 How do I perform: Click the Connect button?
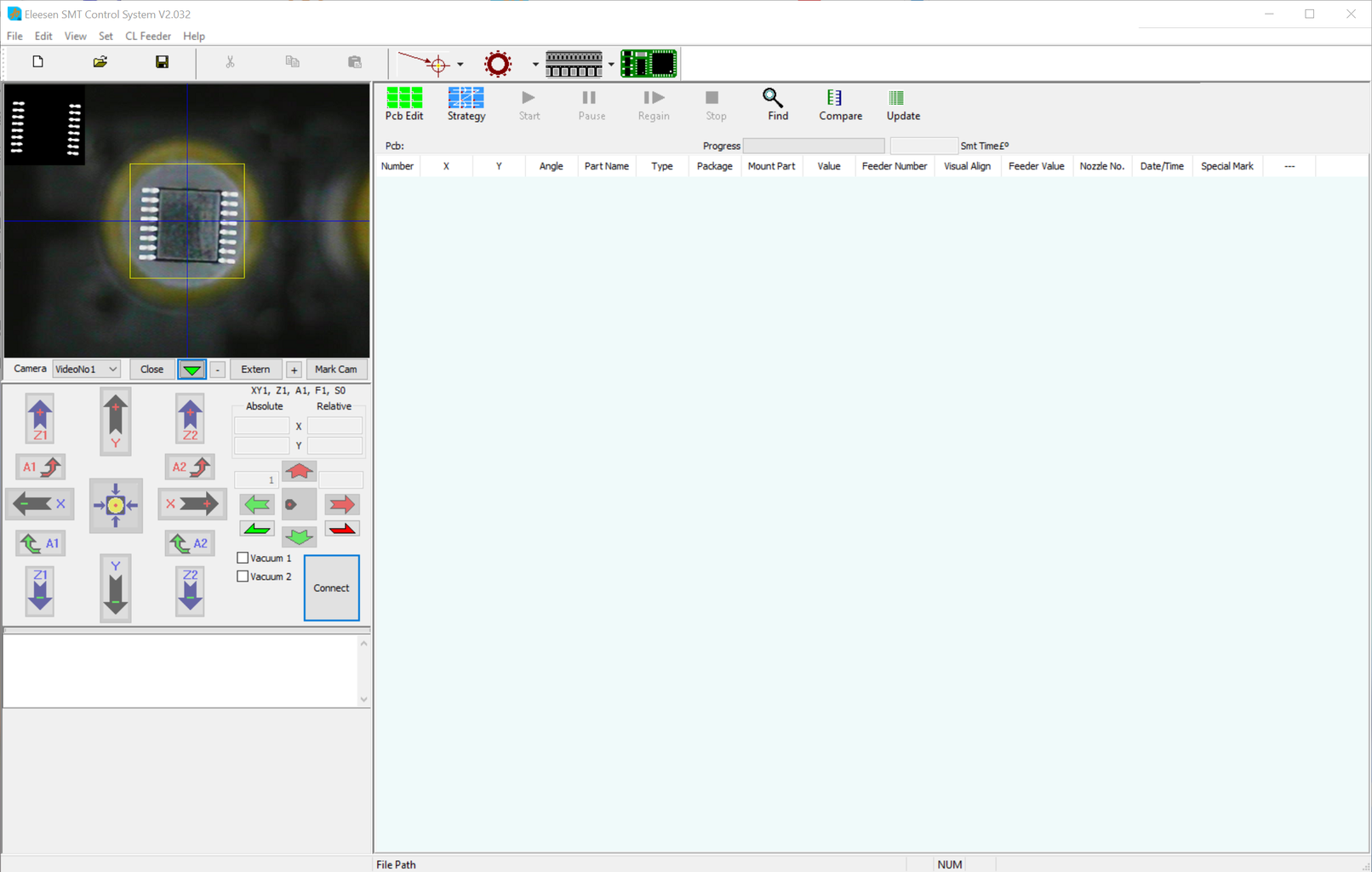pos(331,588)
